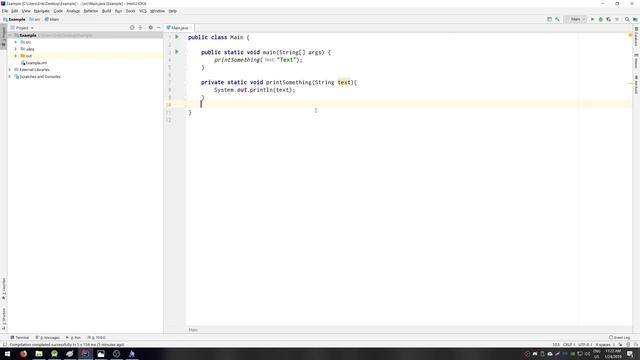Screen dimensions: 640x360
Task: Open the Terminal tool window
Action: pyautogui.click(x=20, y=338)
